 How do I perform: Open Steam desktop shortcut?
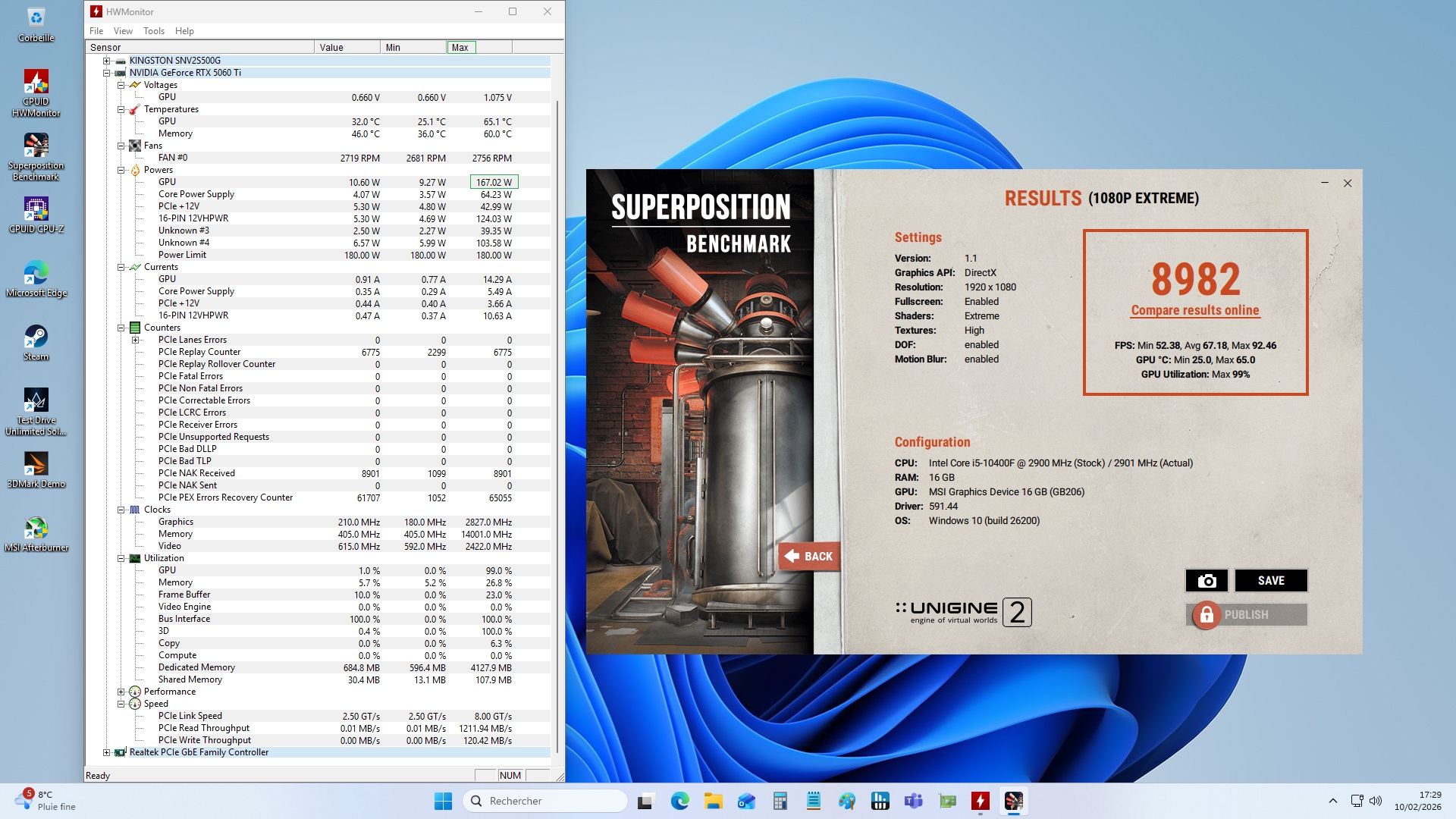36,337
